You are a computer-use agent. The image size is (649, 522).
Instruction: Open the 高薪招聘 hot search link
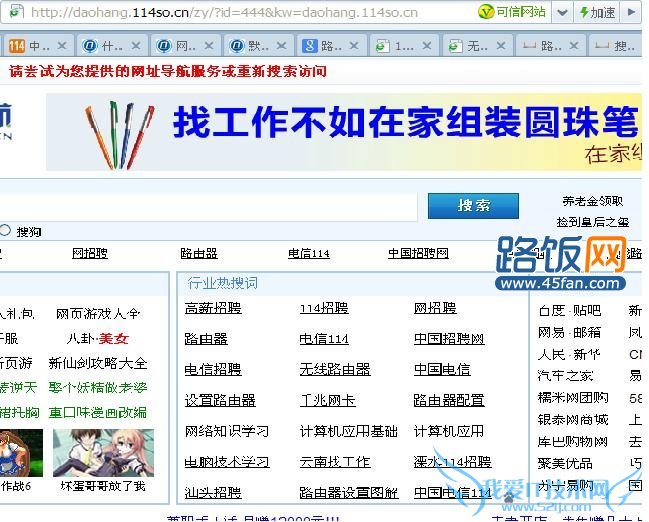[213, 308]
